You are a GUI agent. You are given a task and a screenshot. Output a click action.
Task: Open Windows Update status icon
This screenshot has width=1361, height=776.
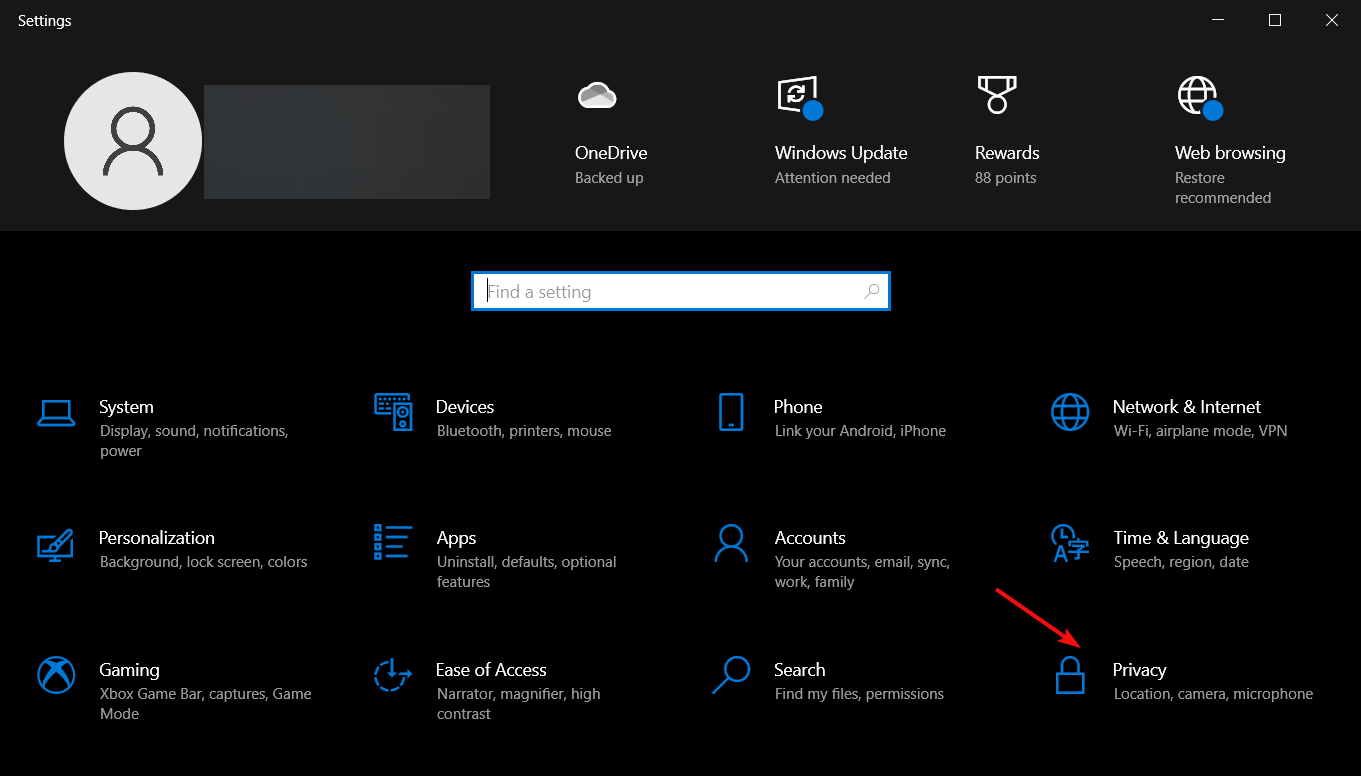(x=798, y=97)
